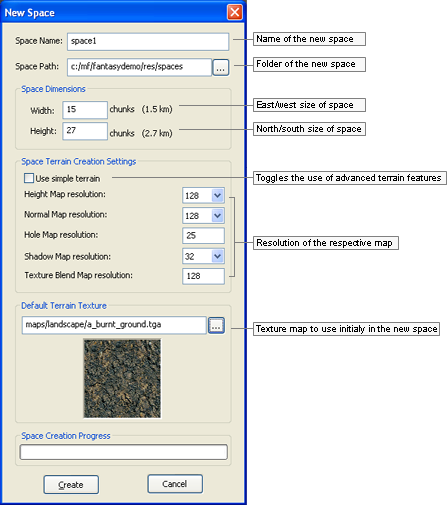Click the Space Path label
The height and width of the screenshot is (505, 447).
(37, 66)
